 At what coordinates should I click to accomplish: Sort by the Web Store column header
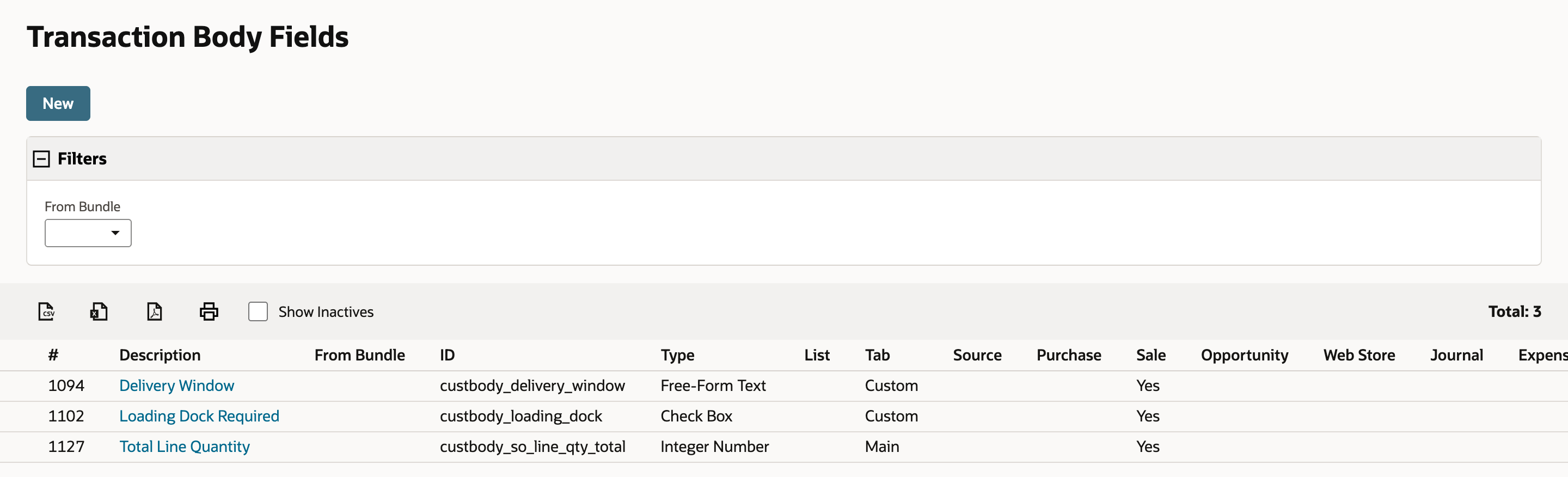pos(1359,356)
